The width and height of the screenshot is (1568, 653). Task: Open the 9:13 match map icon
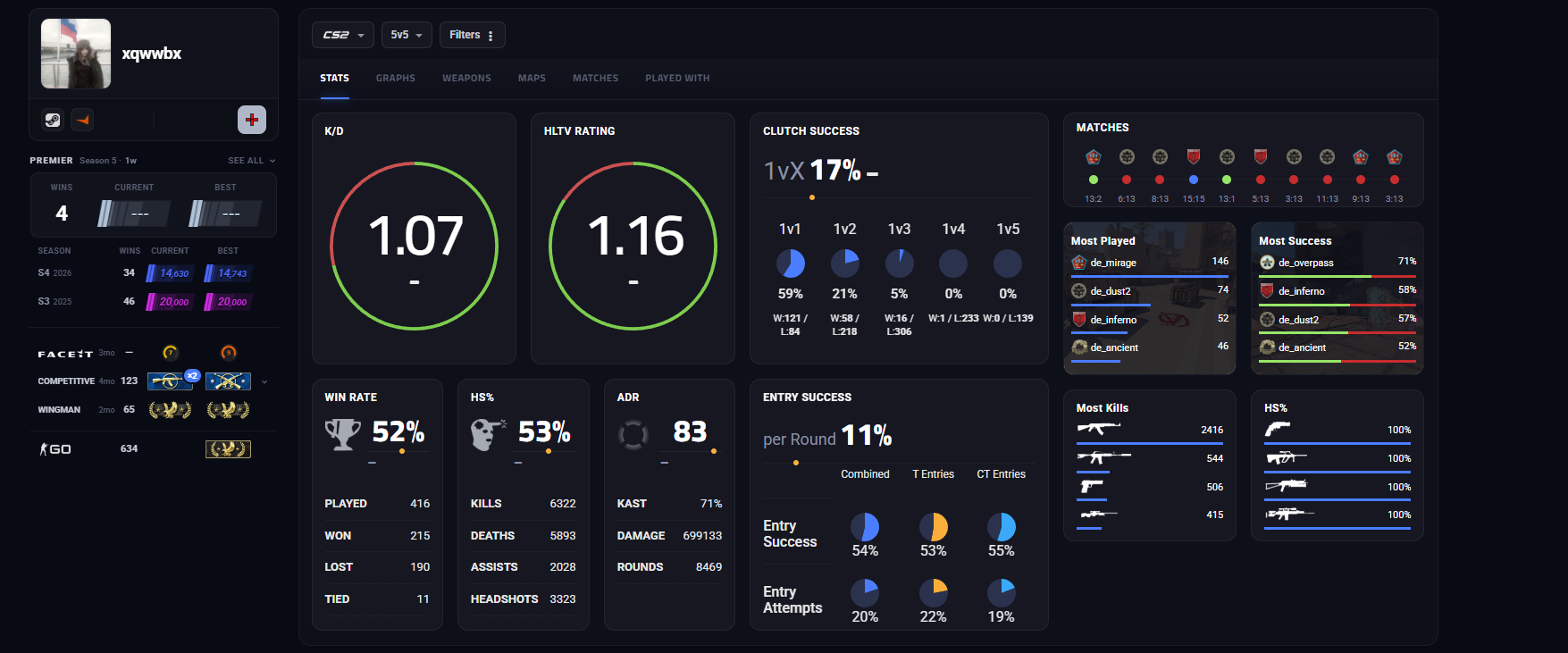pos(1361,157)
